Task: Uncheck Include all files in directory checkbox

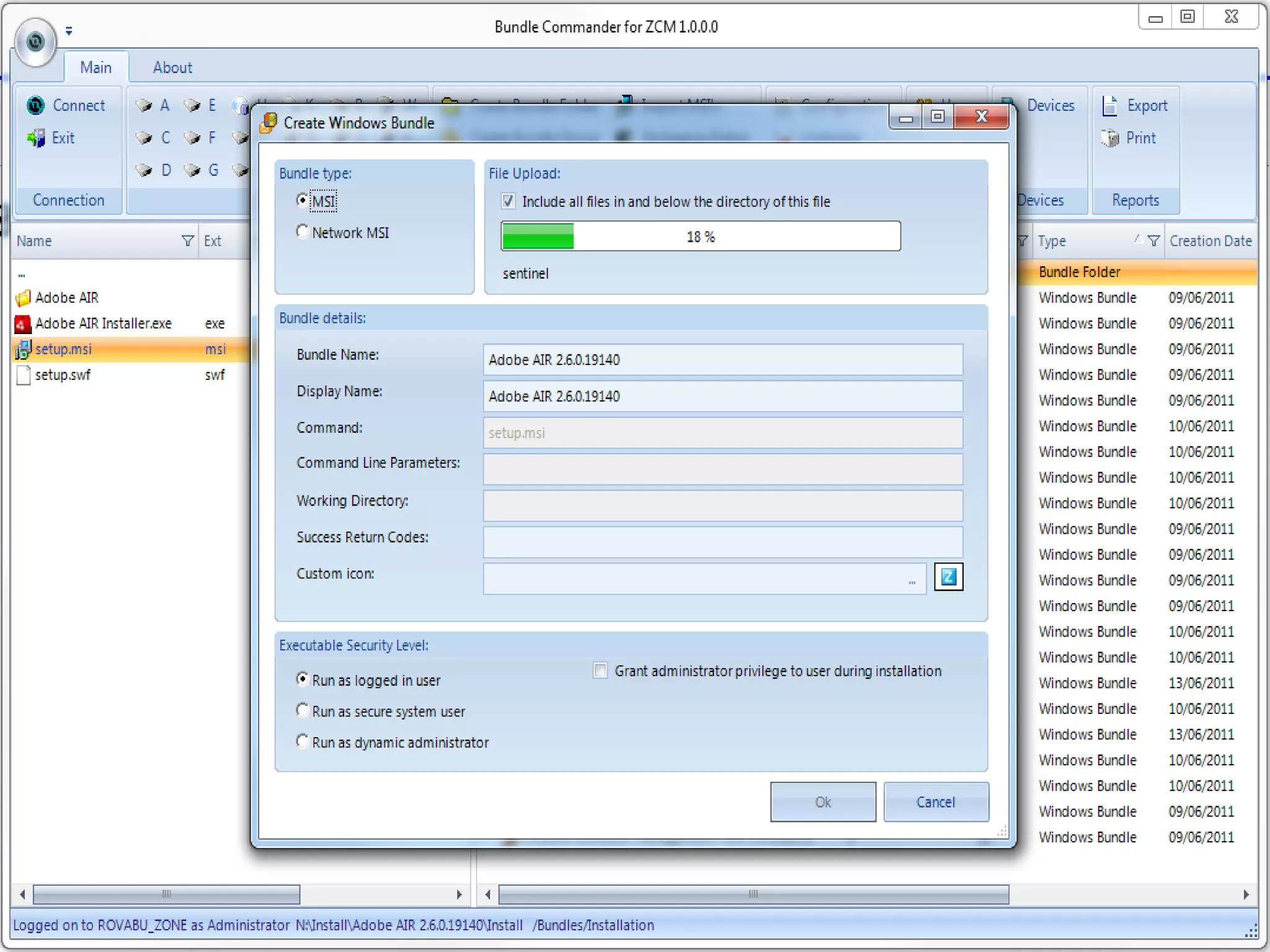Action: click(x=508, y=201)
